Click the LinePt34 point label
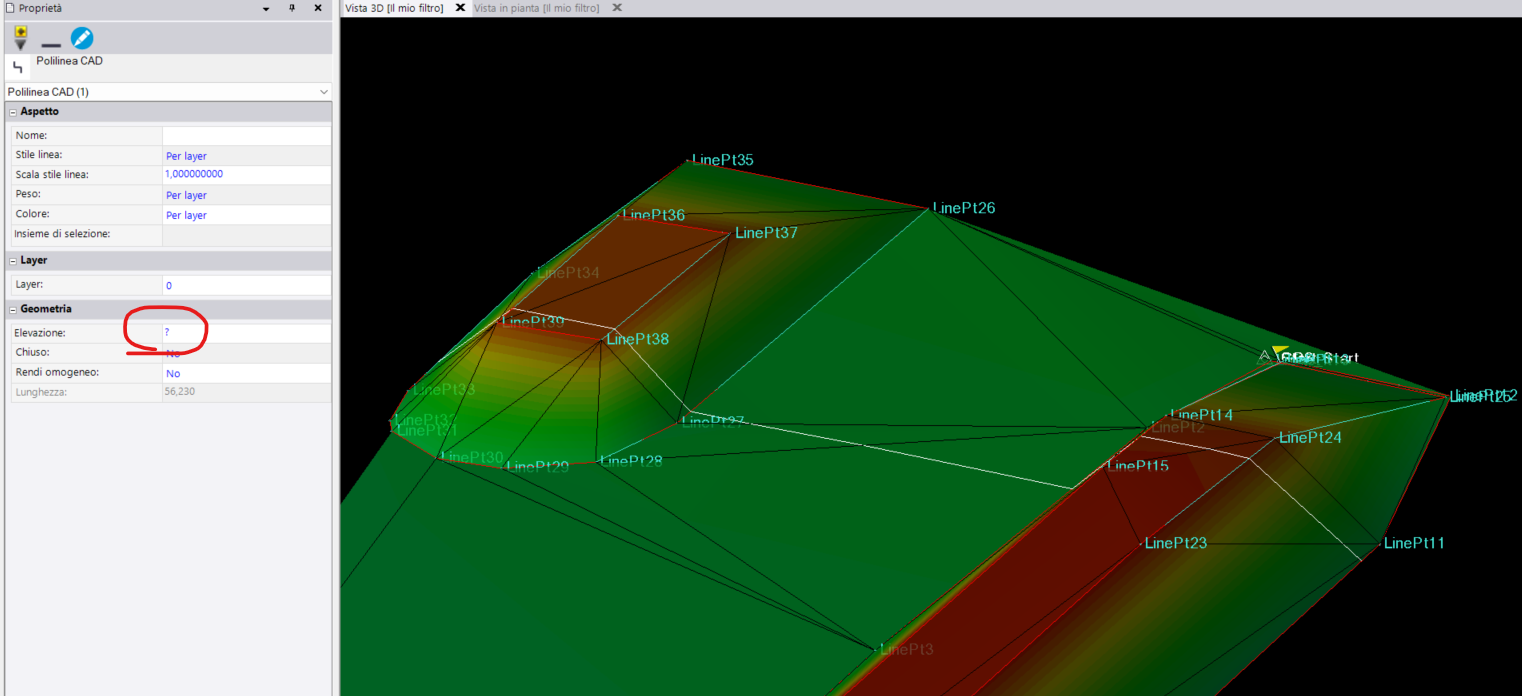This screenshot has height=696, width=1522. pos(568,273)
